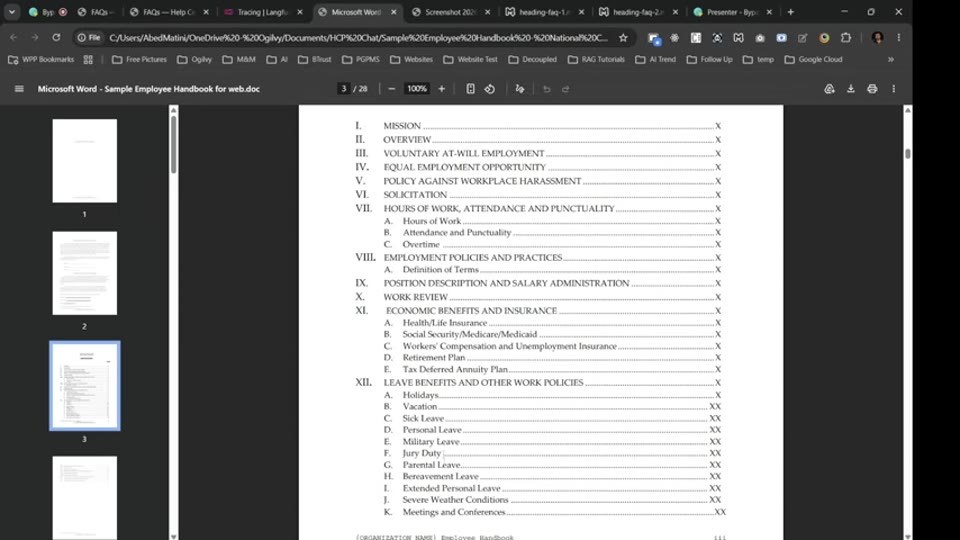This screenshot has width=960, height=540.
Task: Open the Extensions puzzle icon
Action: (846, 37)
